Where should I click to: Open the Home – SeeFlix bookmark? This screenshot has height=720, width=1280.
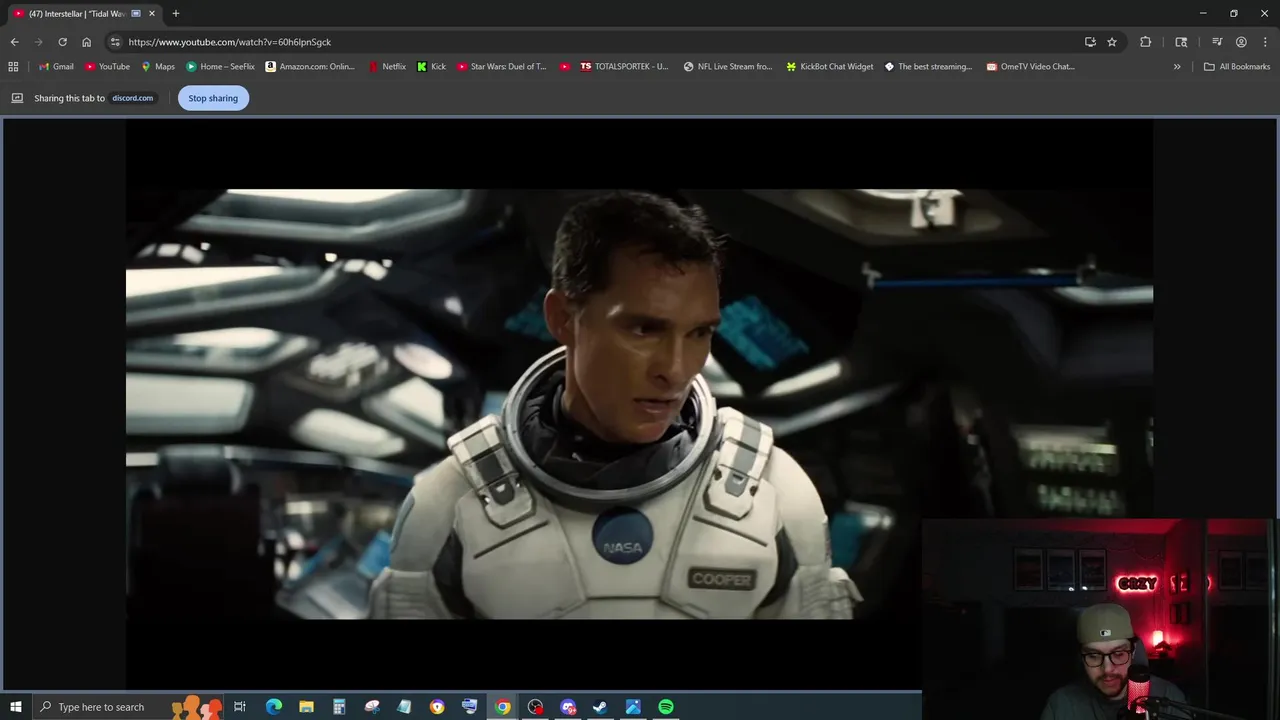click(x=220, y=67)
